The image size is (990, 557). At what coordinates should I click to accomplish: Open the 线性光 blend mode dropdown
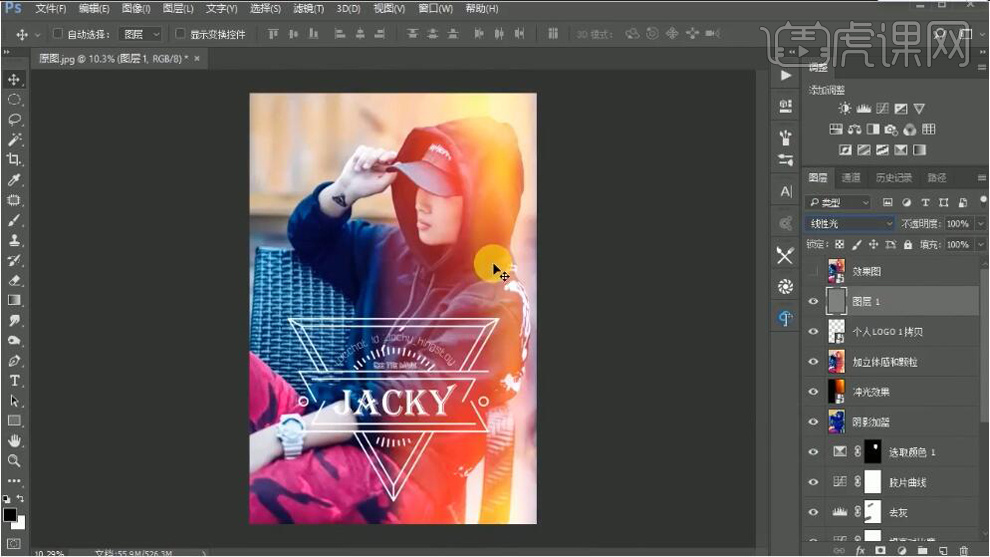(x=850, y=224)
